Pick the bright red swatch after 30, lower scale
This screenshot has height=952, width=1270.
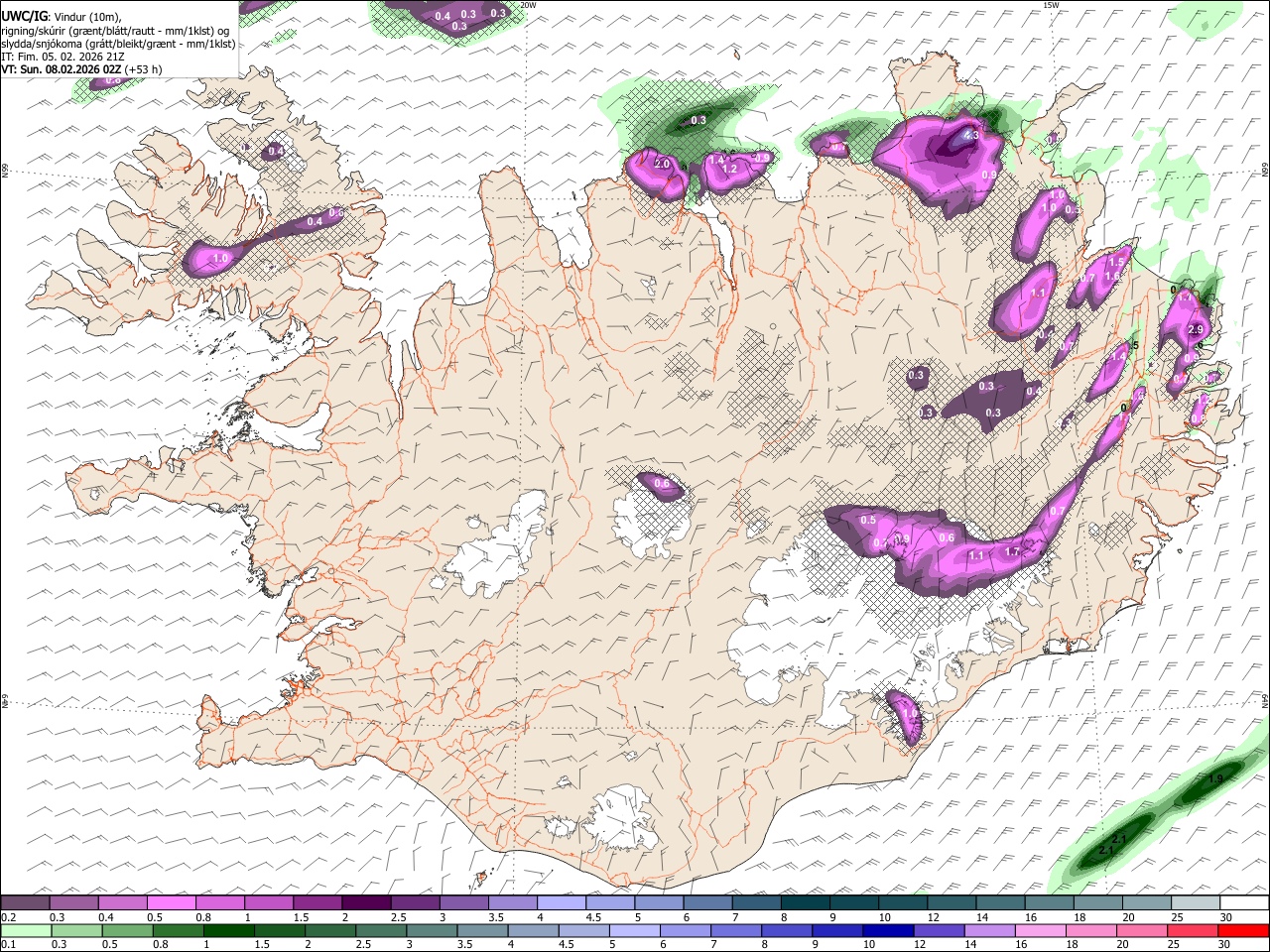click(1243, 930)
